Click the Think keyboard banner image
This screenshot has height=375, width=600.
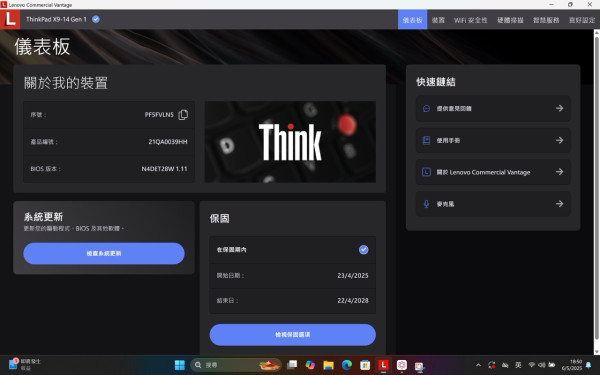tap(290, 142)
